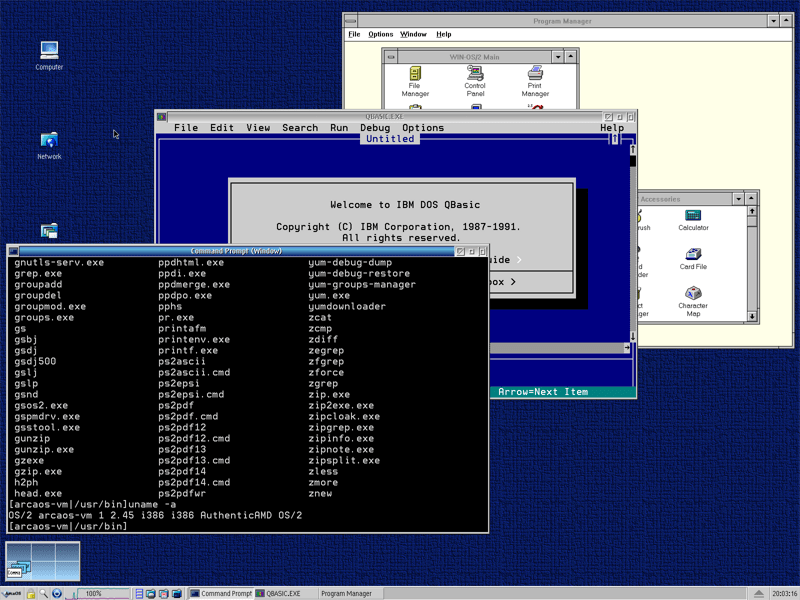800x600 pixels.
Task: Open the Options menu in Program Manager
Action: point(380,34)
